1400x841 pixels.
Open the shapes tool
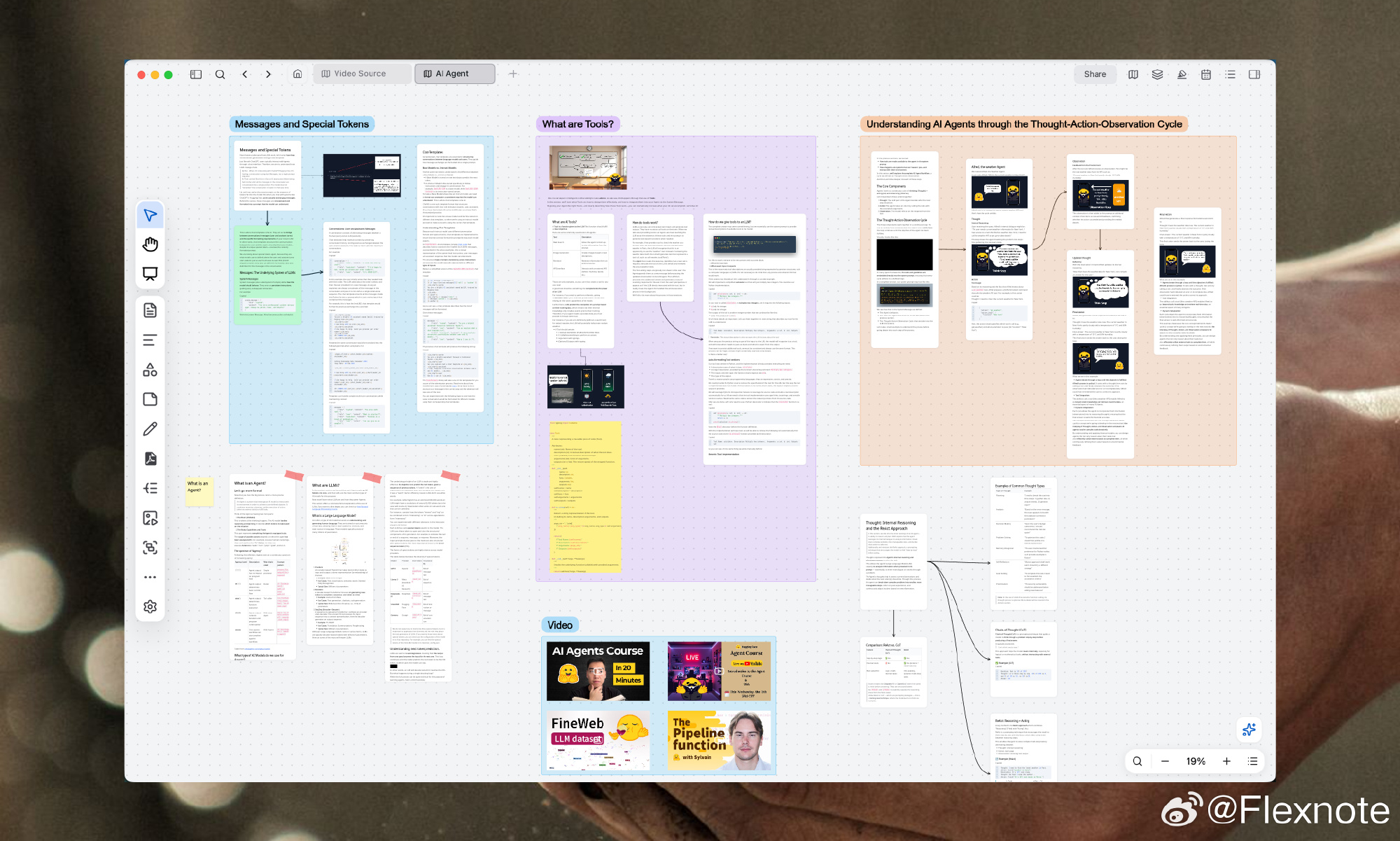[x=150, y=370]
